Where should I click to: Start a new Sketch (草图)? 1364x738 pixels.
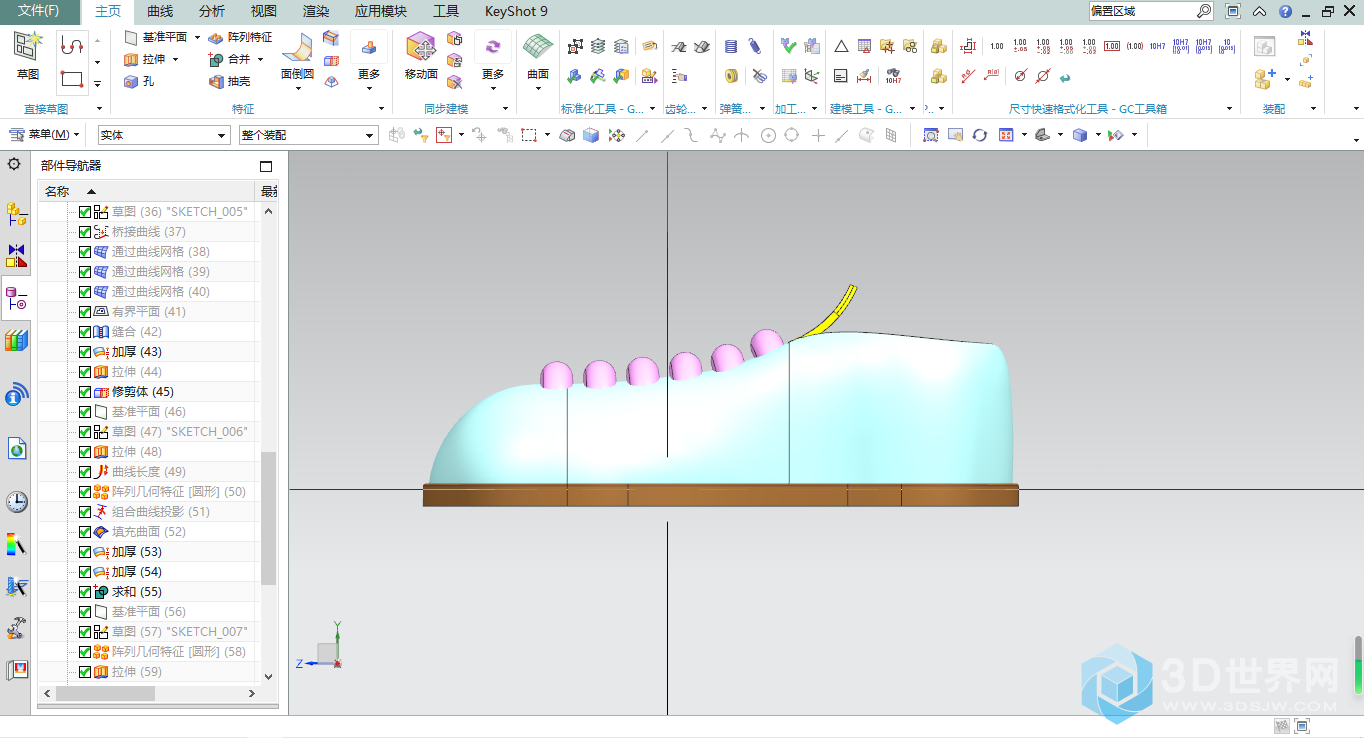pyautogui.click(x=28, y=55)
